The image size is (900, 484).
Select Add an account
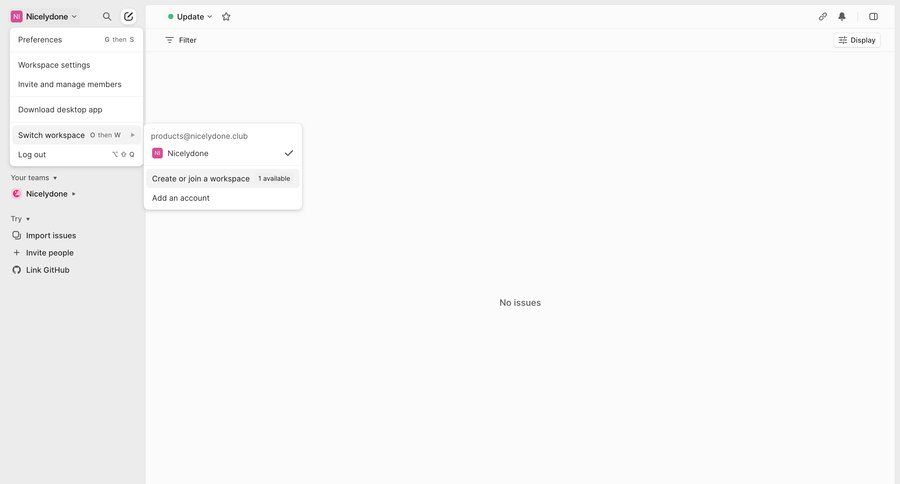223,198
